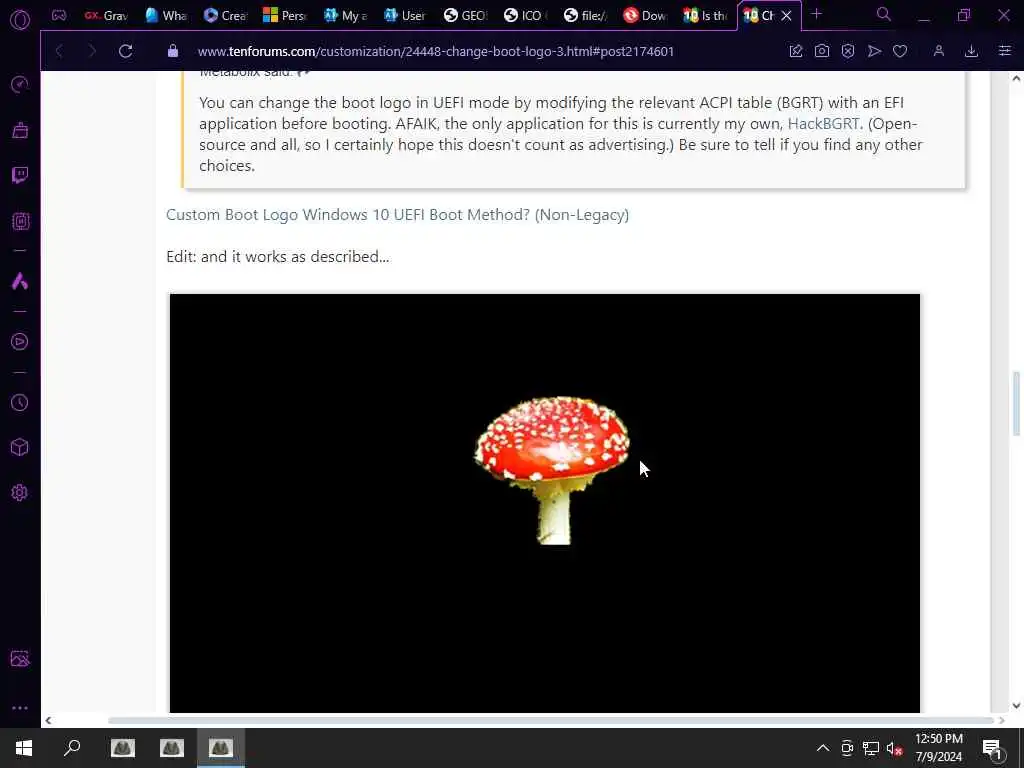Open the ad blocker shield icon

click(x=848, y=51)
